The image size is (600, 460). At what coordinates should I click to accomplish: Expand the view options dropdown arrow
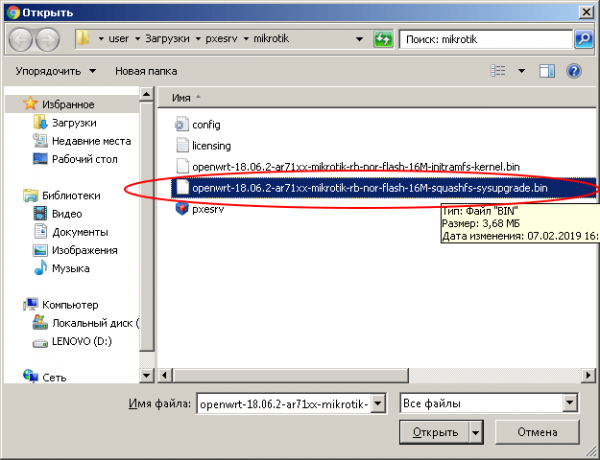pyautogui.click(x=520, y=71)
